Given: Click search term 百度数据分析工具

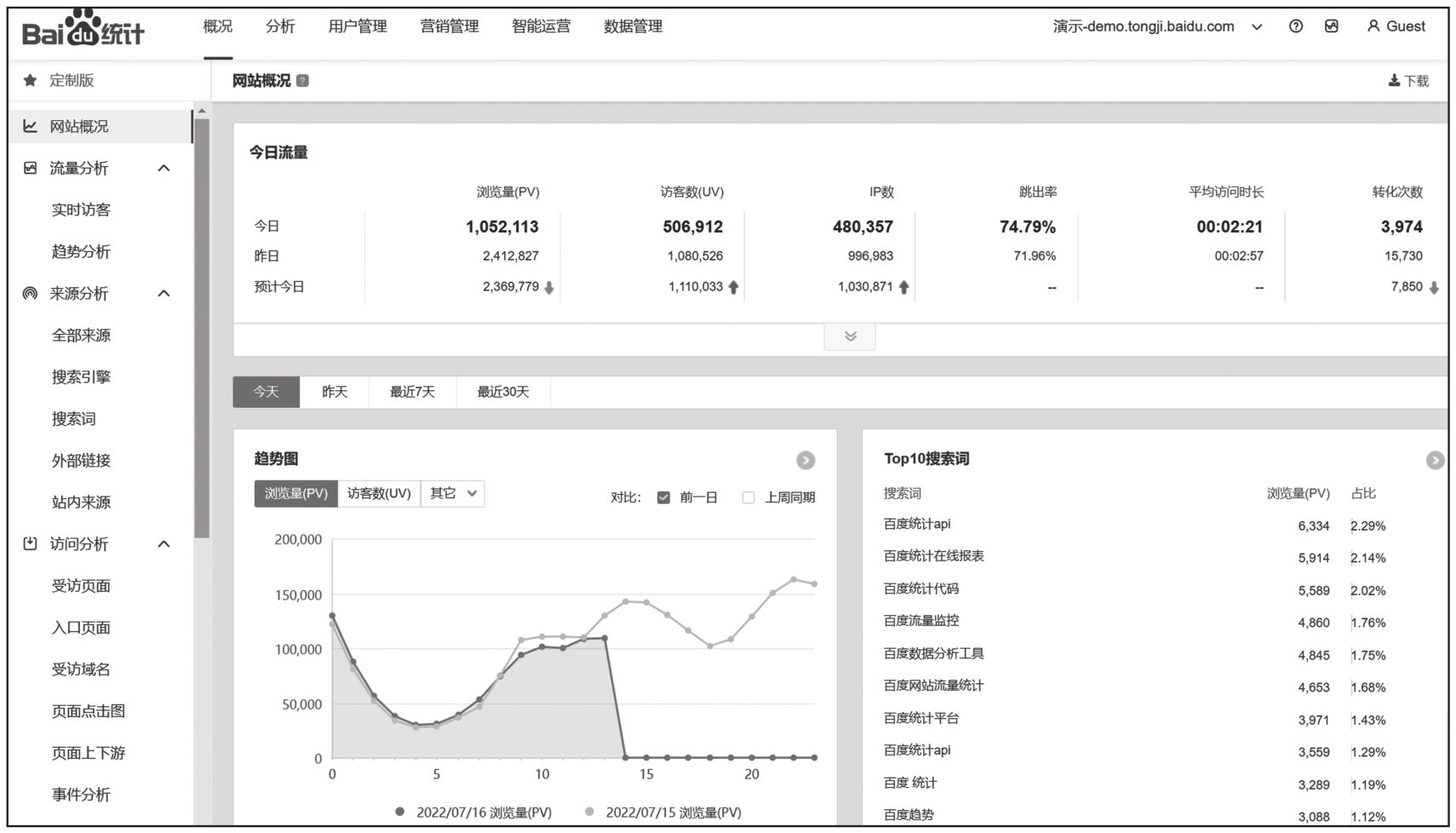Looking at the screenshot, I should (x=934, y=653).
